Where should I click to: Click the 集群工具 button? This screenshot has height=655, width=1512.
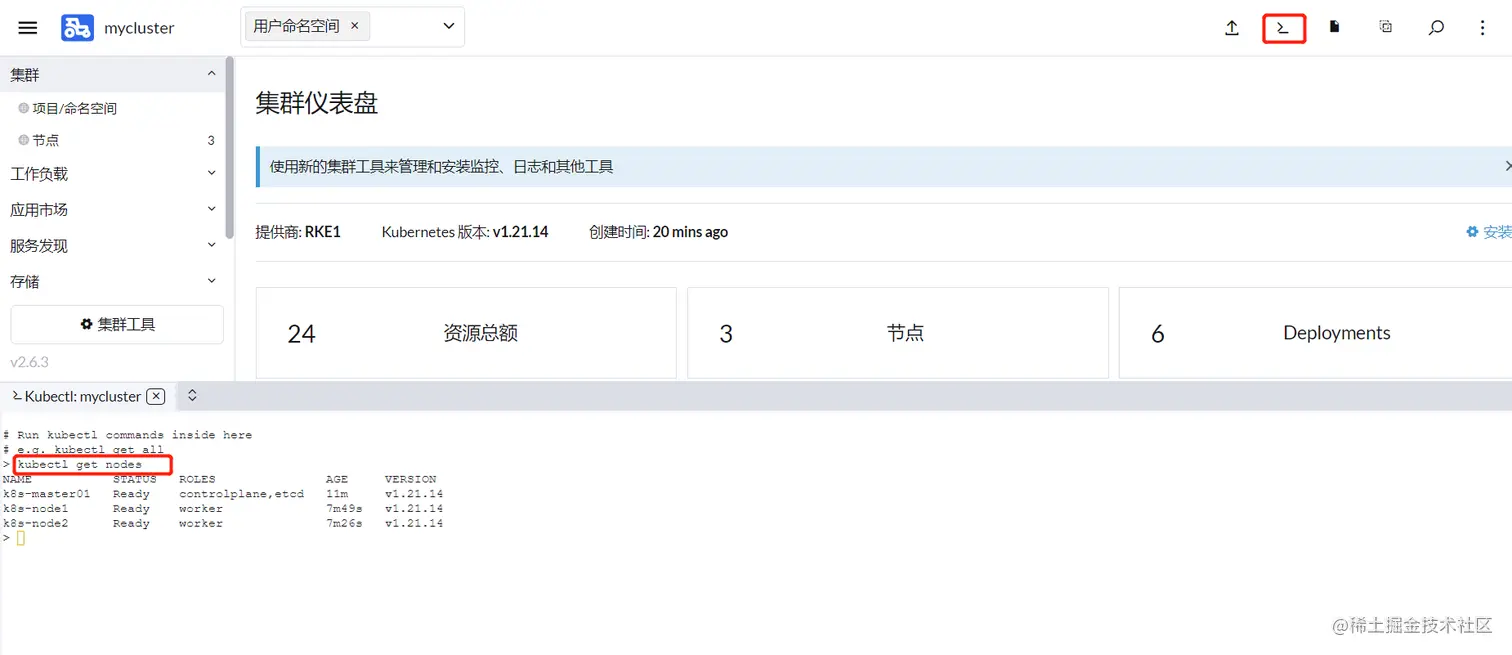click(117, 325)
